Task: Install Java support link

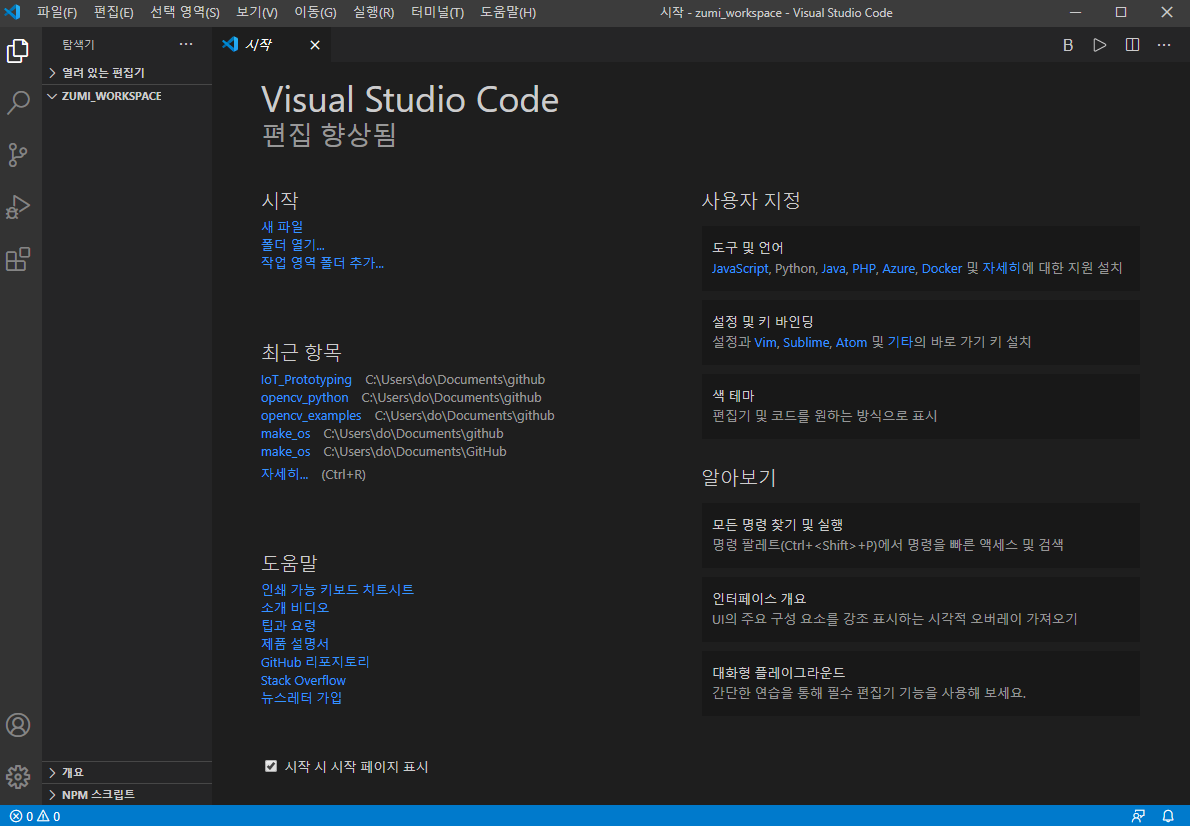Action: coord(833,269)
